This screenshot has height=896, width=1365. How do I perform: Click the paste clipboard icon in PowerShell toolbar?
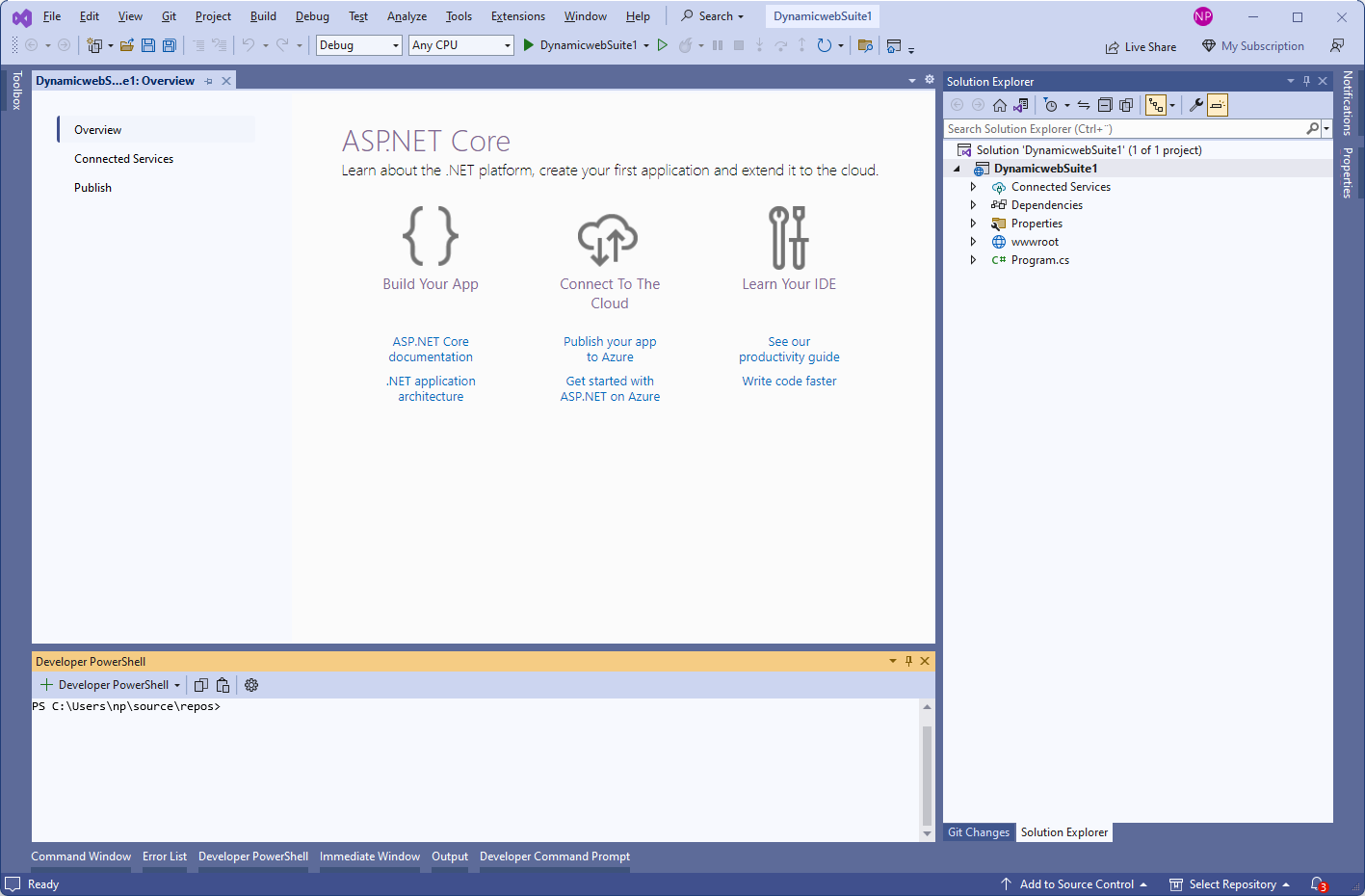click(x=223, y=685)
